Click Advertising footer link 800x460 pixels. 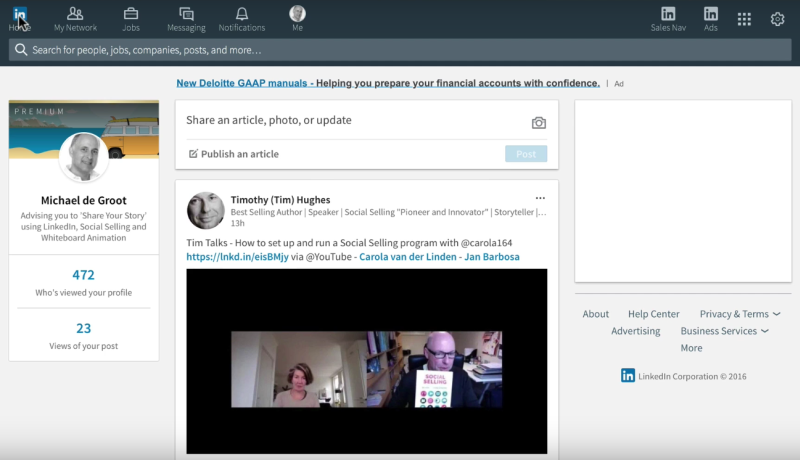pos(636,331)
